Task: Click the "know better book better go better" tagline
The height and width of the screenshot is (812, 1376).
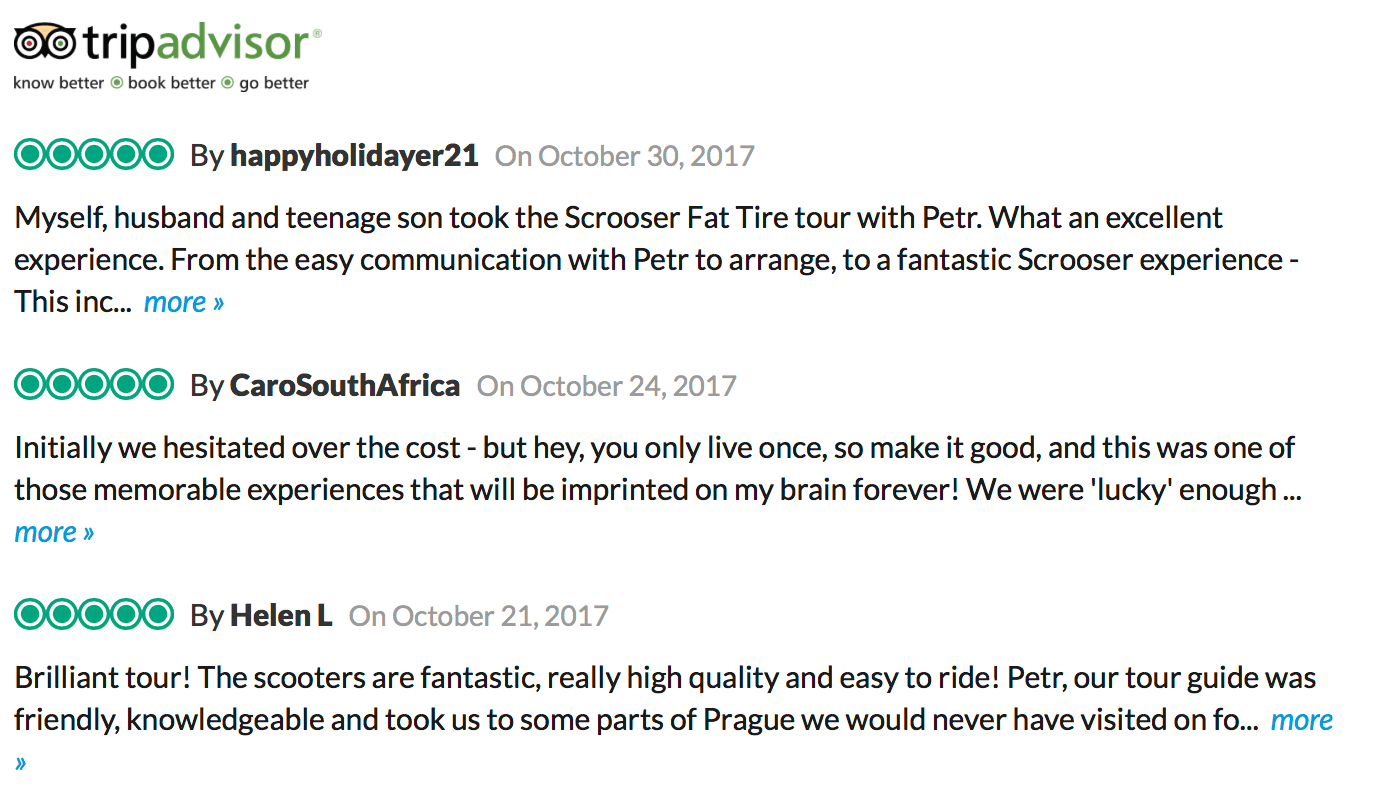Action: pyautogui.click(x=161, y=83)
